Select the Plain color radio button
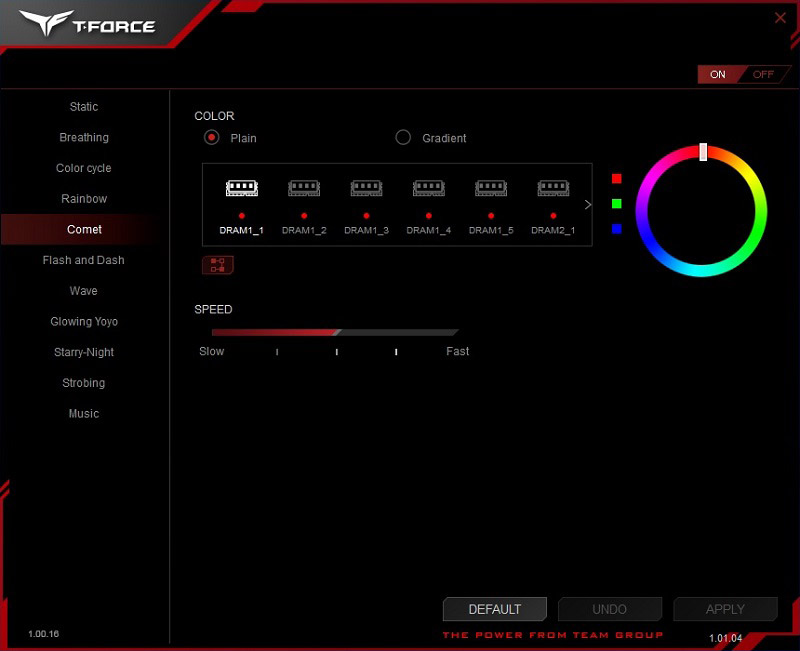 pos(212,137)
